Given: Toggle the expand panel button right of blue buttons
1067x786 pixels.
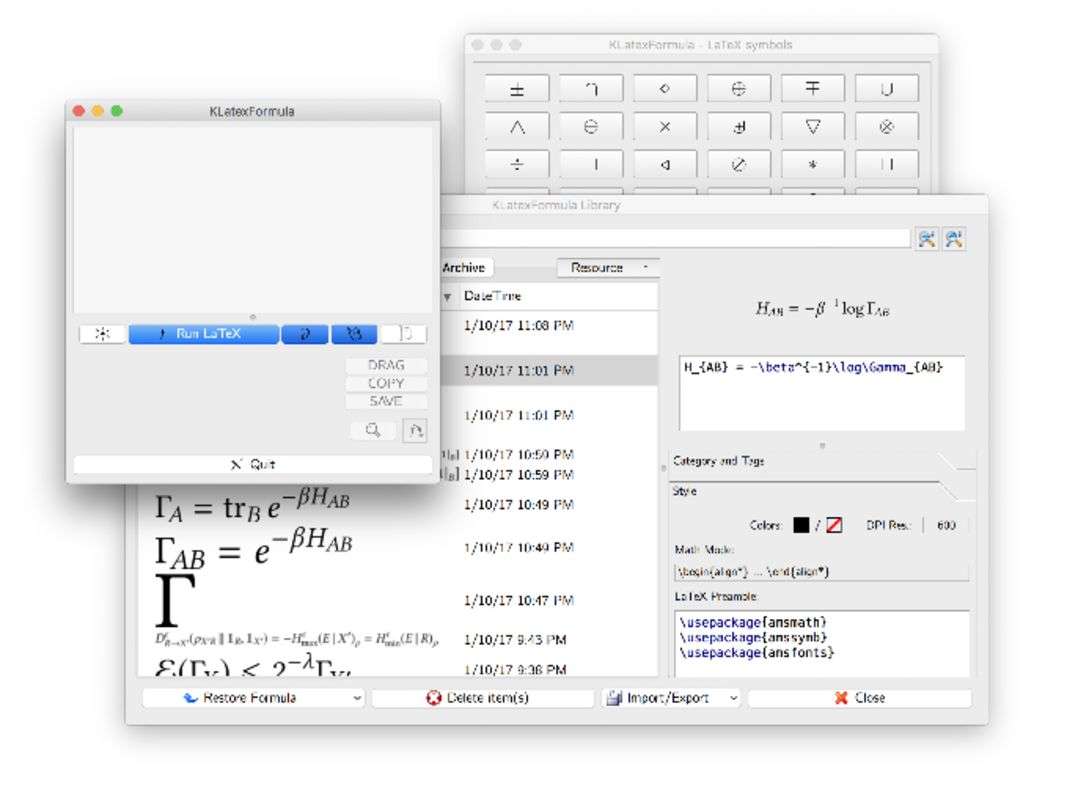Looking at the screenshot, I should 404,334.
